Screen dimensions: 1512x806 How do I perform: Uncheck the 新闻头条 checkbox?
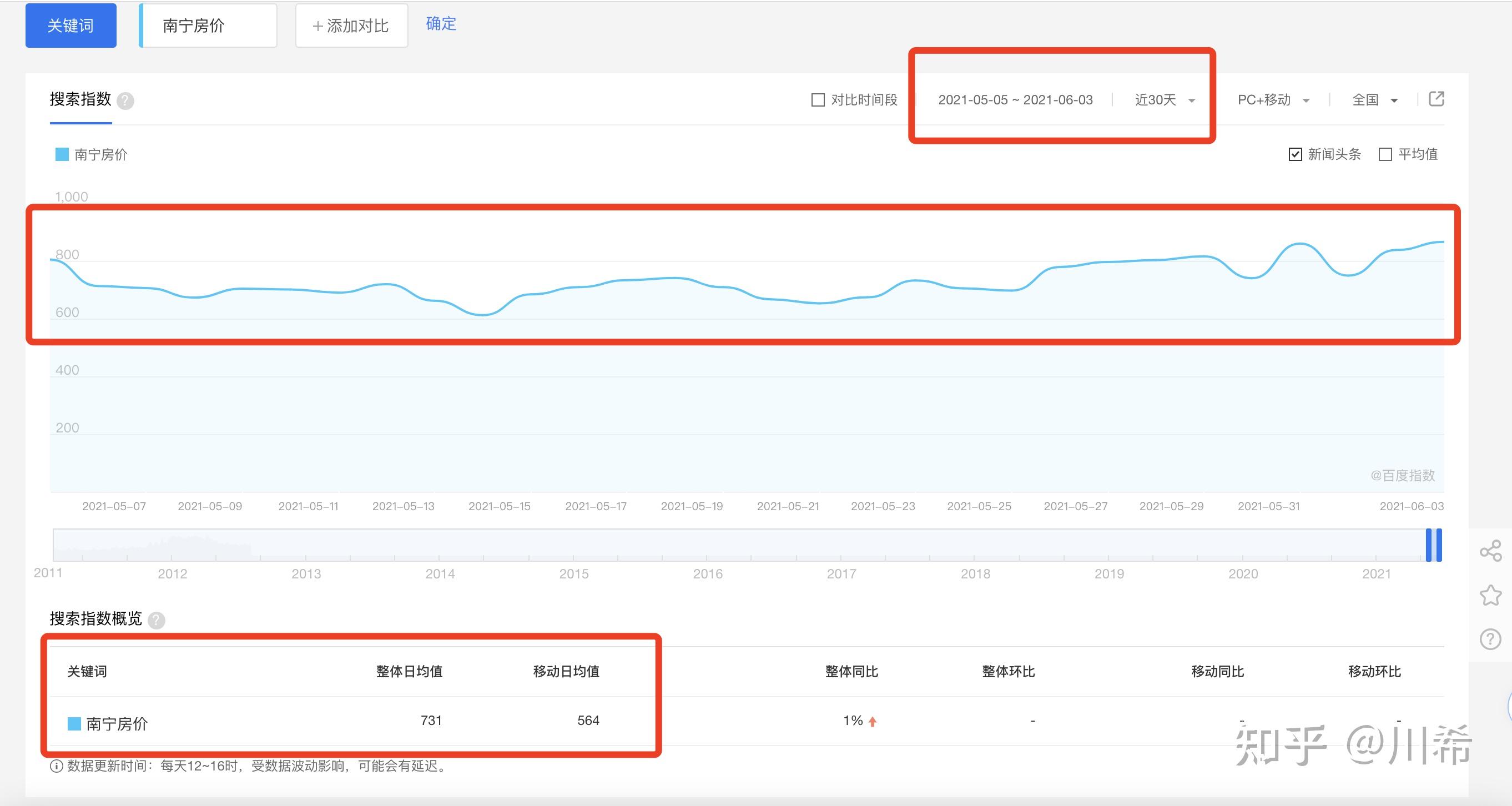point(1295,154)
